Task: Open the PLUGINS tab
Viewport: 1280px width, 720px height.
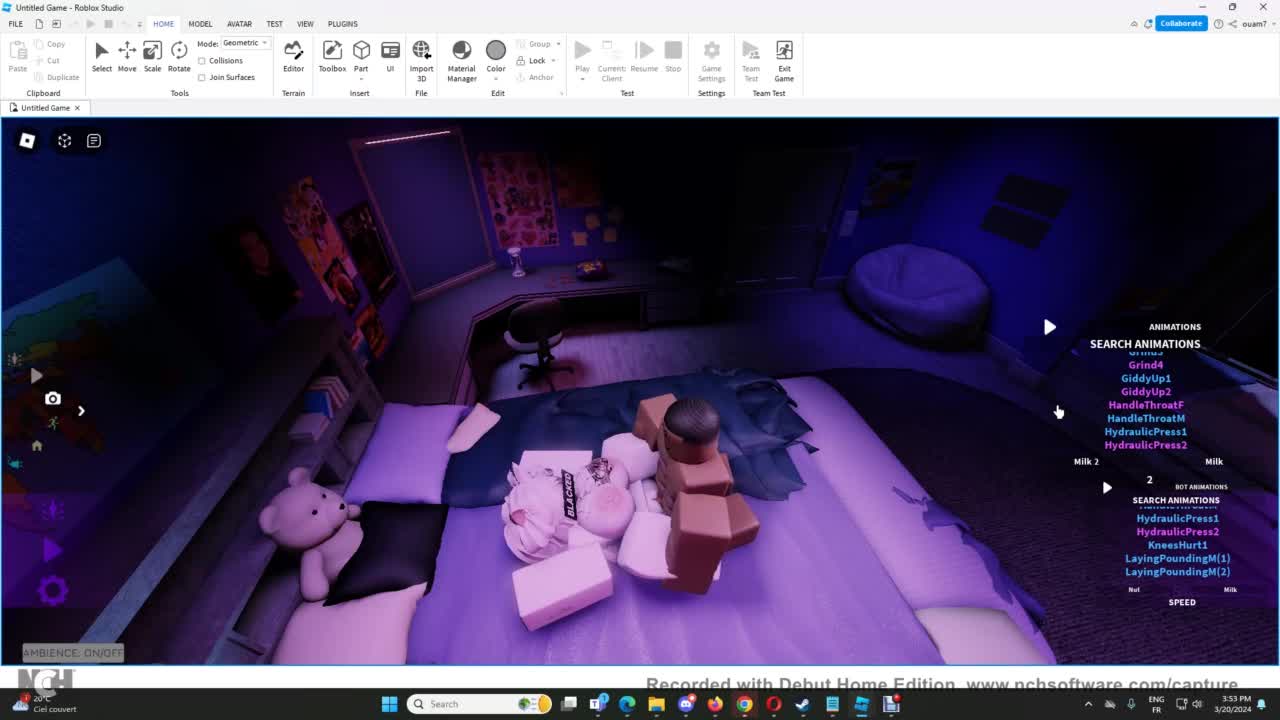Action: pos(342,24)
